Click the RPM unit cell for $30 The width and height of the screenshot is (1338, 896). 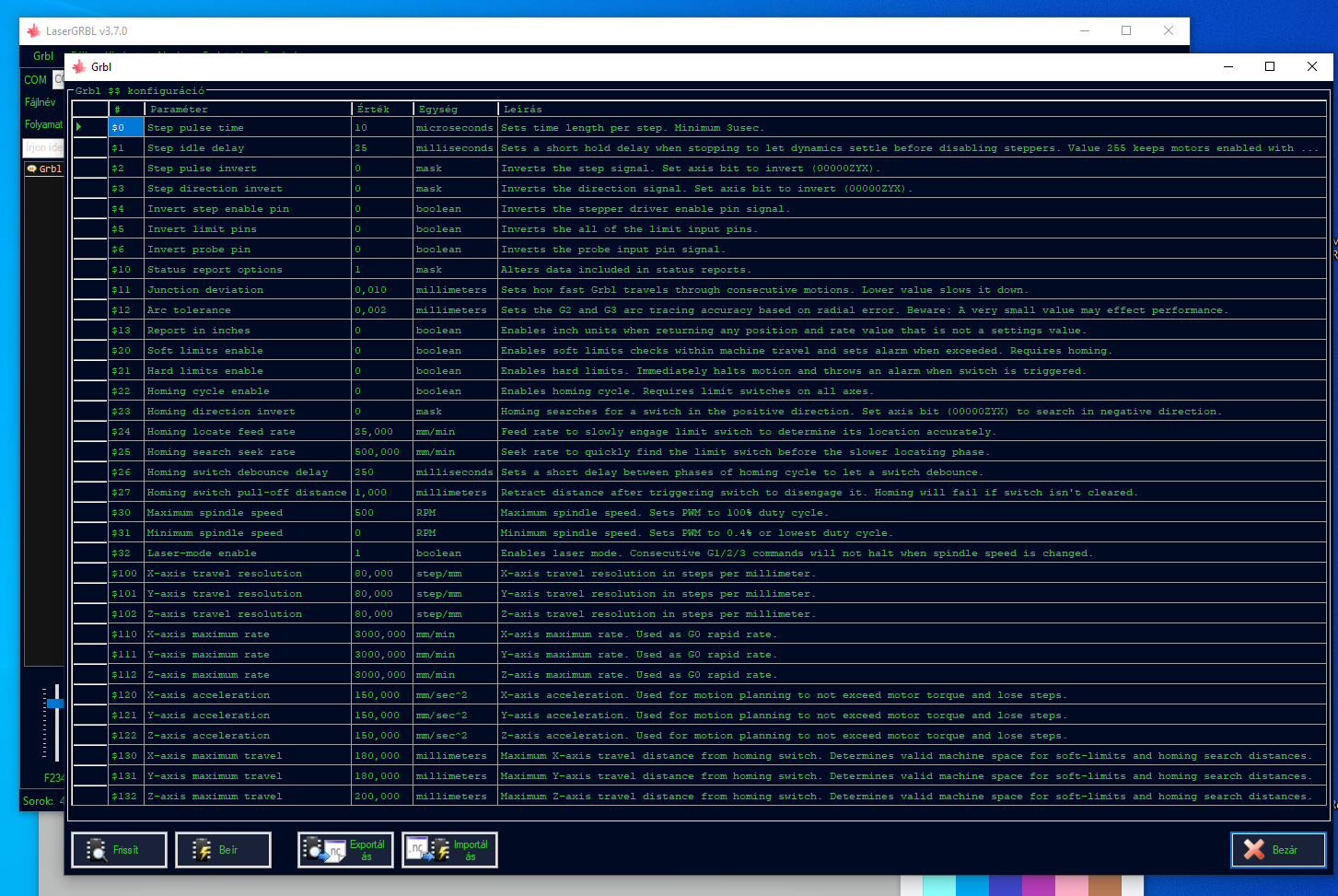point(455,513)
